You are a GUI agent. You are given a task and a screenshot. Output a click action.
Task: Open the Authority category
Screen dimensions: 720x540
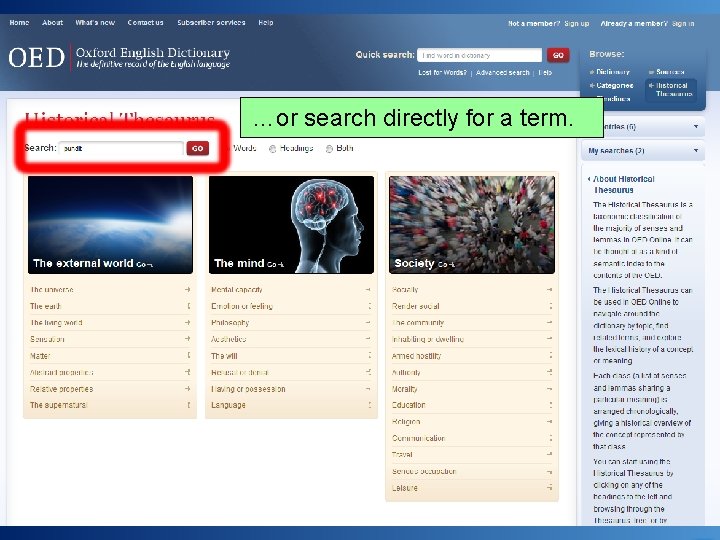[406, 372]
